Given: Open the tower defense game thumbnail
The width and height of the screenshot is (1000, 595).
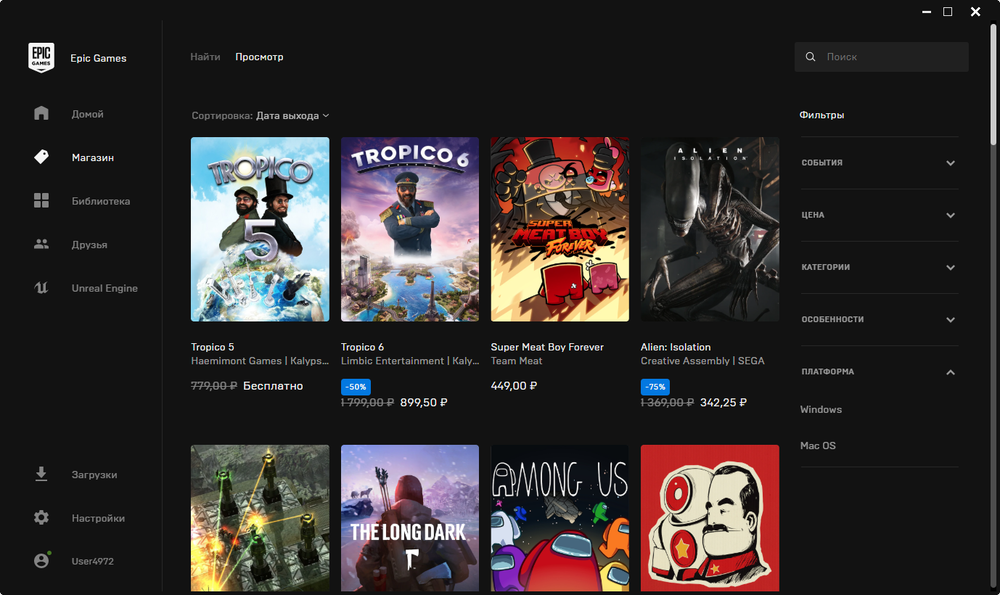Looking at the screenshot, I should [260, 518].
